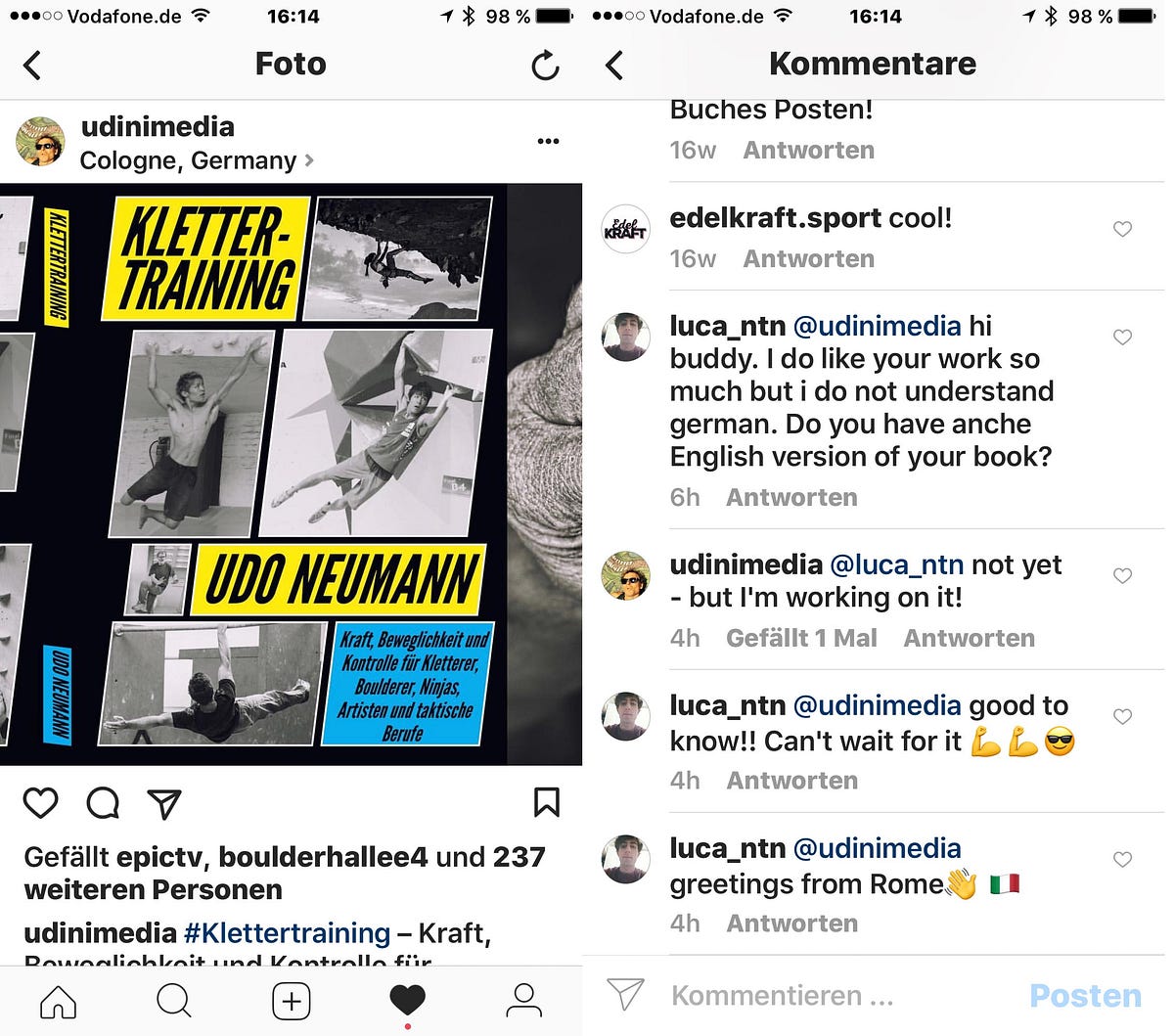Tap the refresh icon in Foto header
The width and height of the screenshot is (1174, 1036).
coord(545,66)
